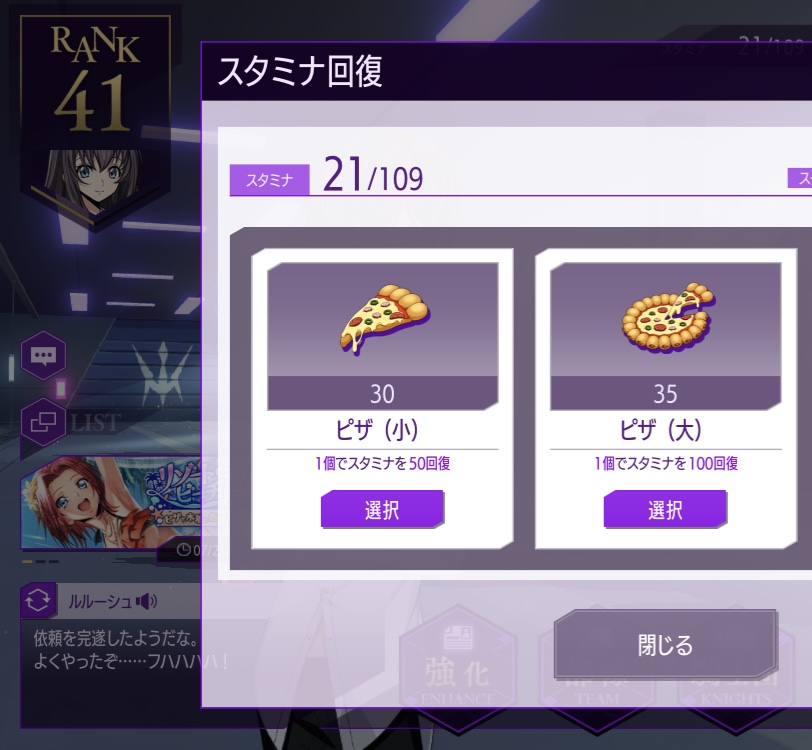Play ルルーシュ voice speaker icon
Screen dimensions: 812x750
click(147, 601)
